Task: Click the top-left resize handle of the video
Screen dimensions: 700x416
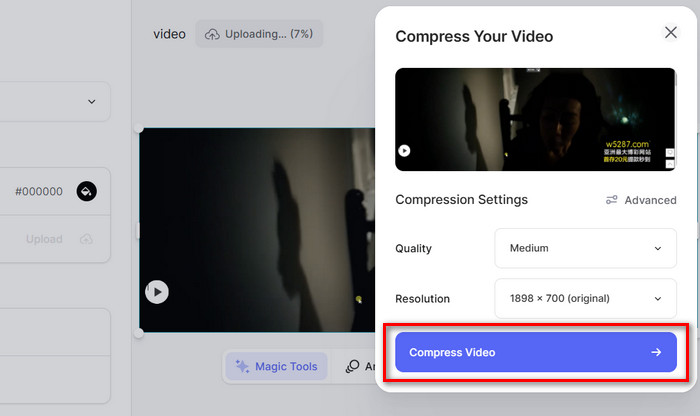Action: pyautogui.click(x=139, y=129)
